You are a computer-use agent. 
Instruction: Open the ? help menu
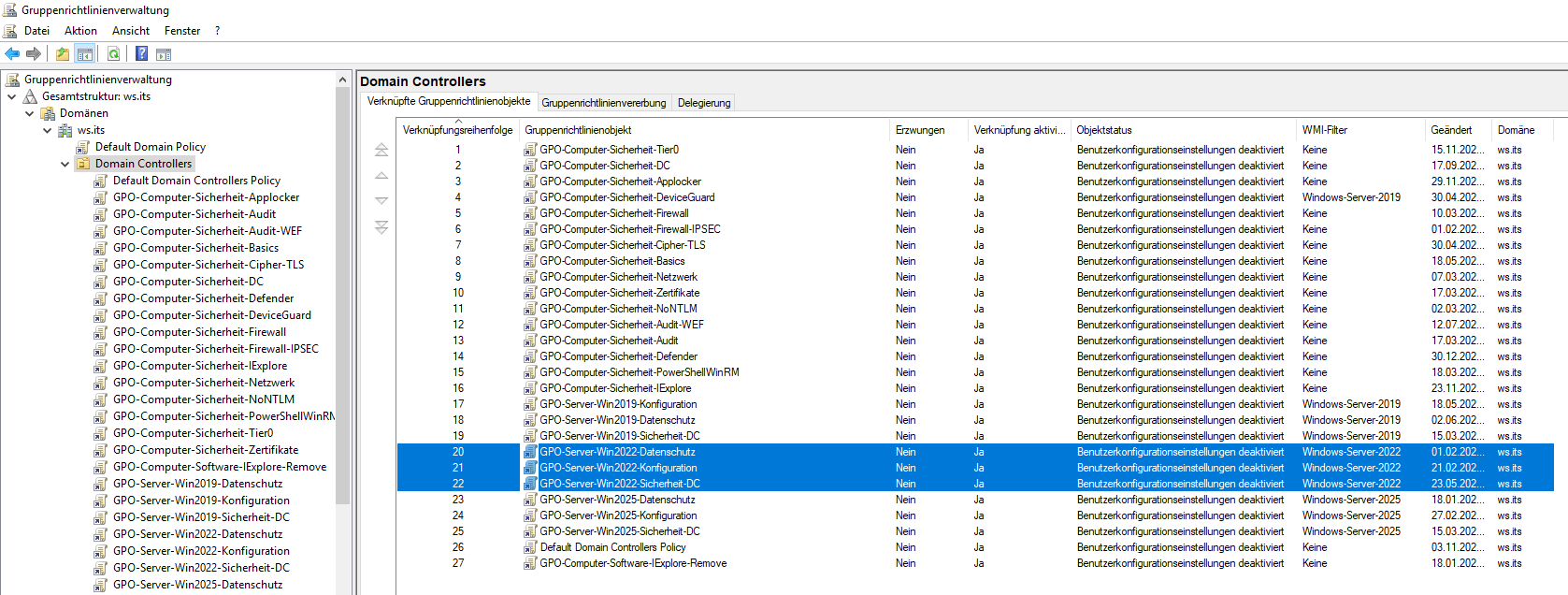coord(218,31)
